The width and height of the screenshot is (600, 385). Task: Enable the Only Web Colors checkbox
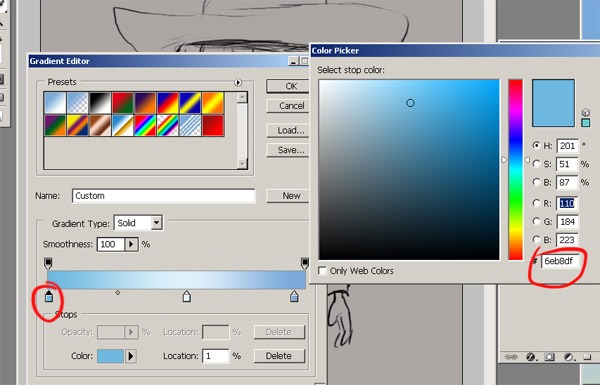tap(322, 271)
